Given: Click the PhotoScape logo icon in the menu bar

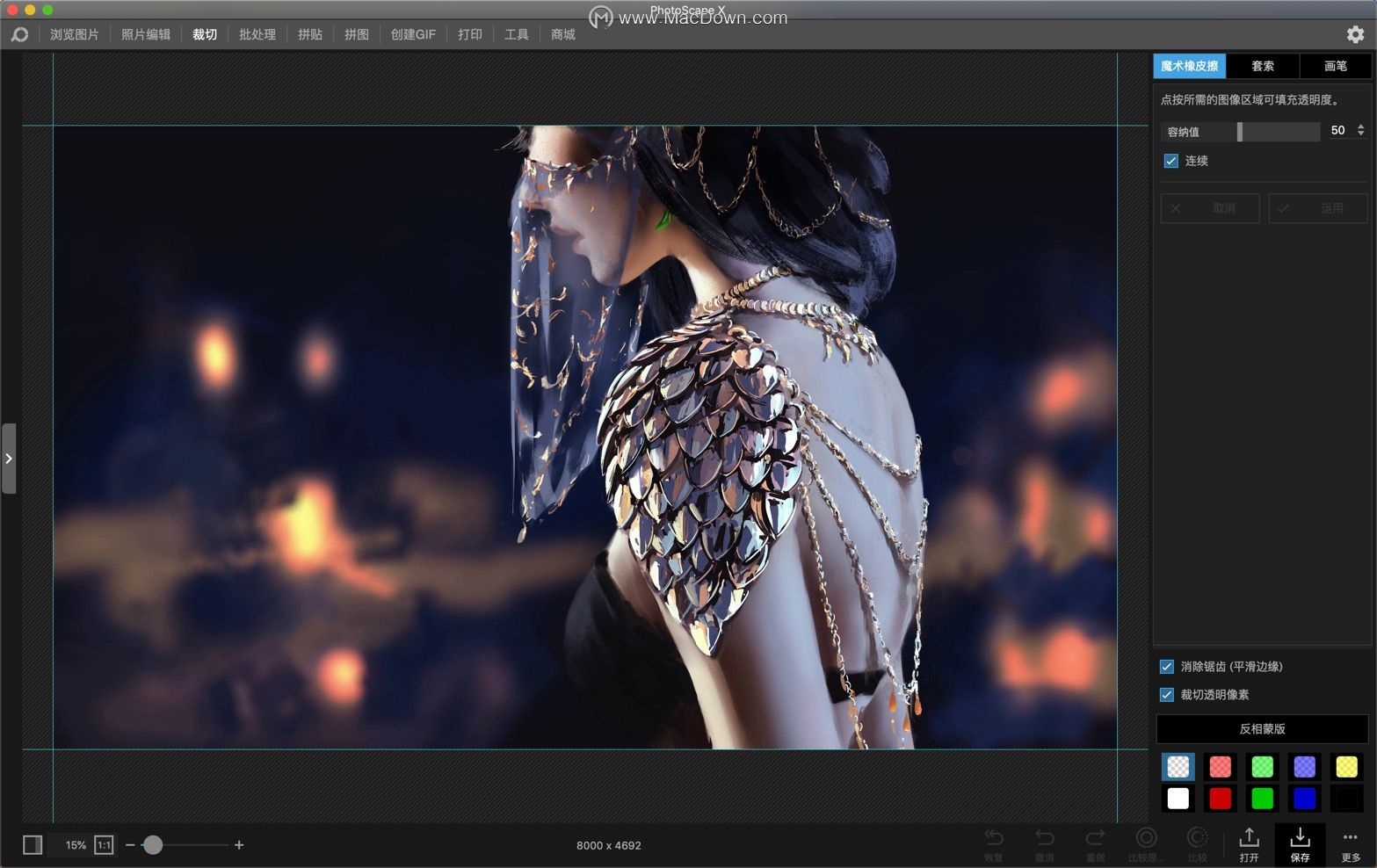Looking at the screenshot, I should [x=19, y=34].
